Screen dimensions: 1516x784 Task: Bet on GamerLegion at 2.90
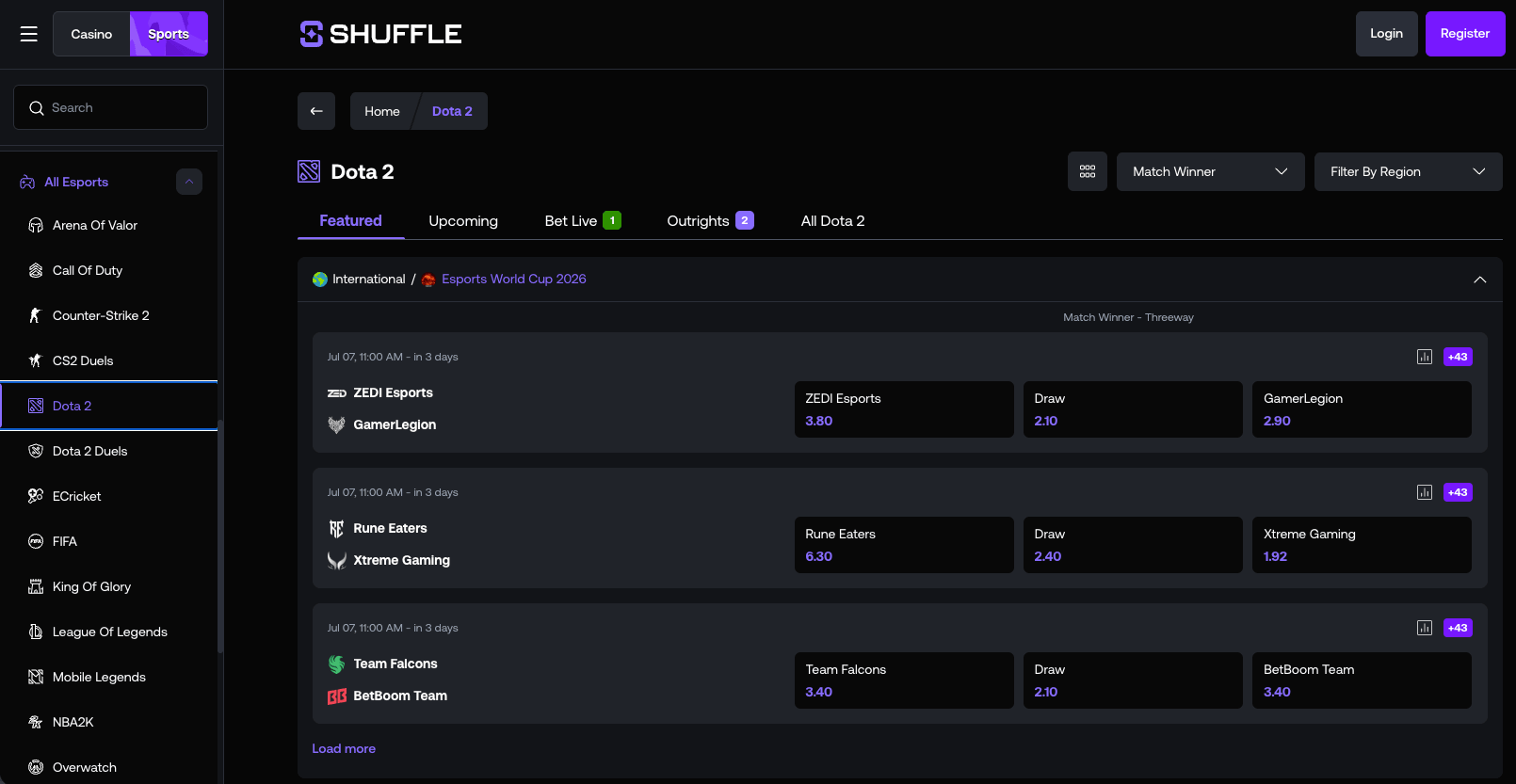(x=1362, y=409)
